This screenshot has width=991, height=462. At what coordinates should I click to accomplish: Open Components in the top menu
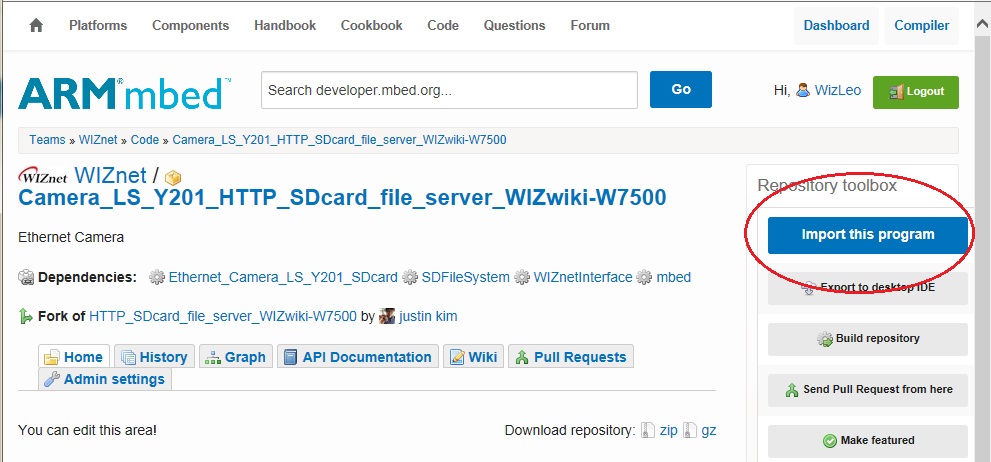(190, 25)
